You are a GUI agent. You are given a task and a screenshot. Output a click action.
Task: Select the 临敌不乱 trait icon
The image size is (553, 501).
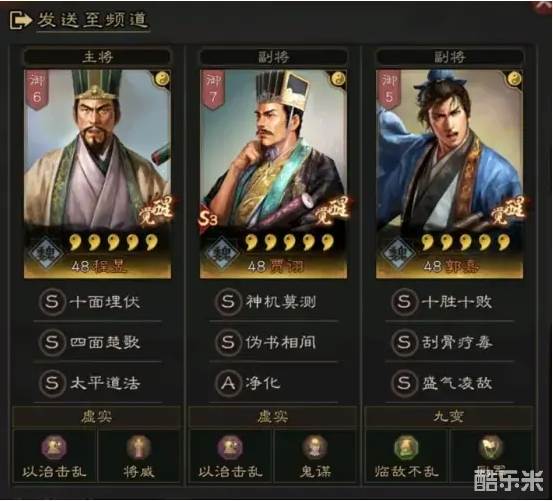click(406, 447)
